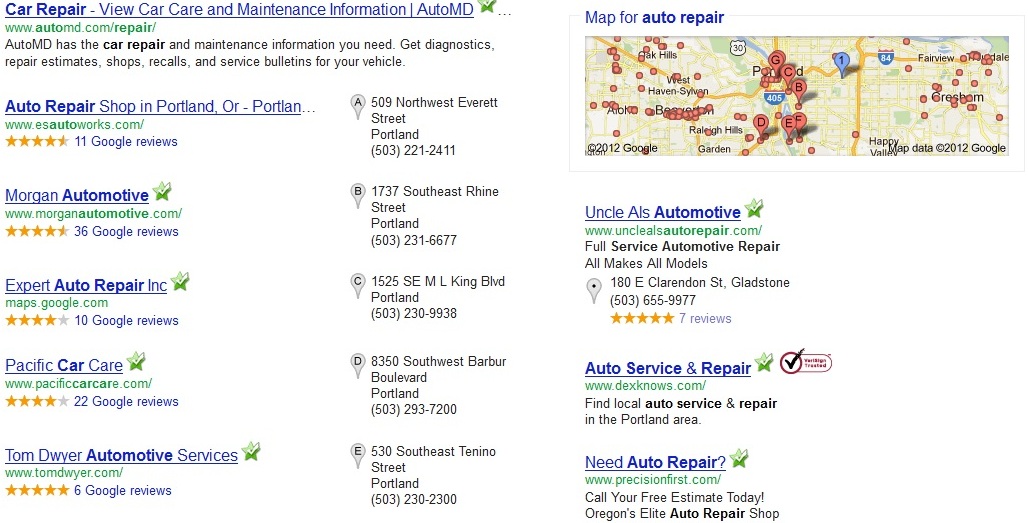This screenshot has width=1028, height=523.
Task: Click the Gresham label on the map
Action: pos(957,98)
